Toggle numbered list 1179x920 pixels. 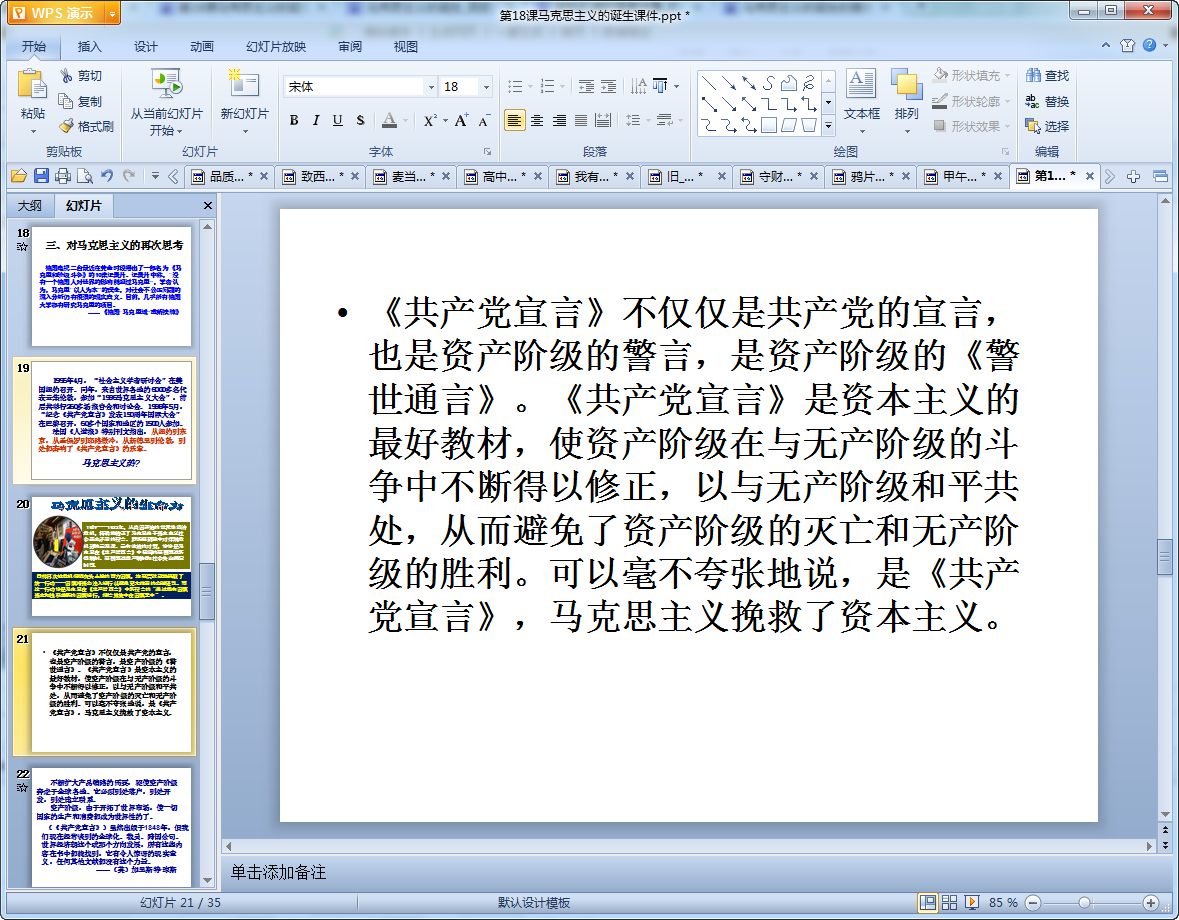547,86
